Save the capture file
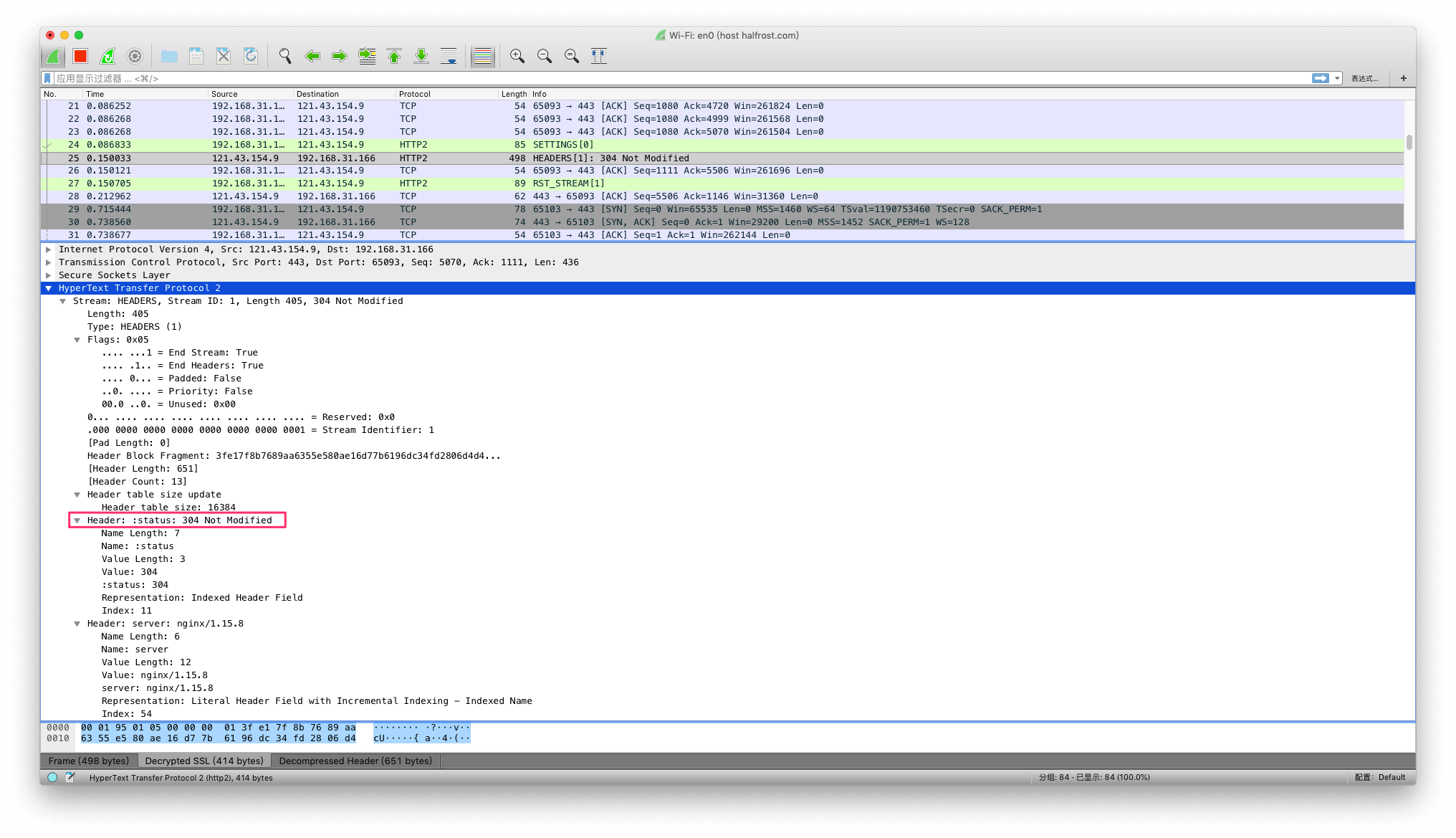The width and height of the screenshot is (1456, 838). (x=196, y=56)
